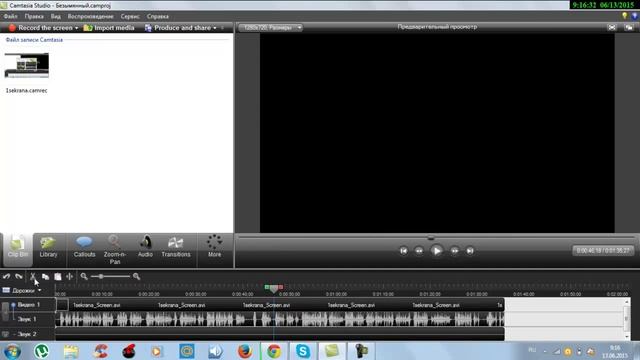
Task: Click the red Record the screen button
Action: [x=12, y=28]
